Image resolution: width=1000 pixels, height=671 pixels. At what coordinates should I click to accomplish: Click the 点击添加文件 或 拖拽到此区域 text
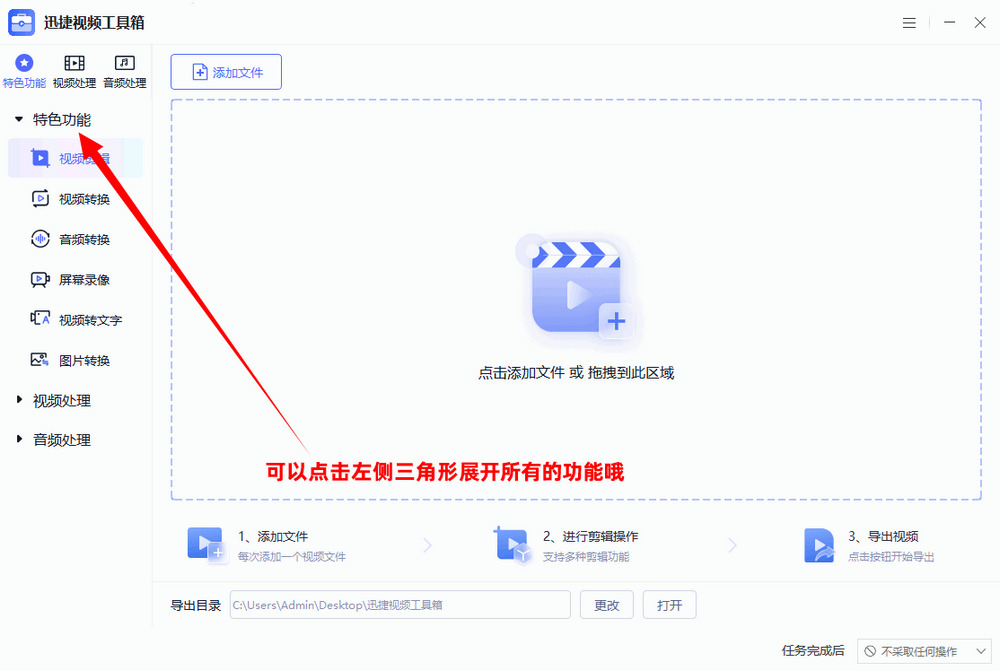[576, 372]
